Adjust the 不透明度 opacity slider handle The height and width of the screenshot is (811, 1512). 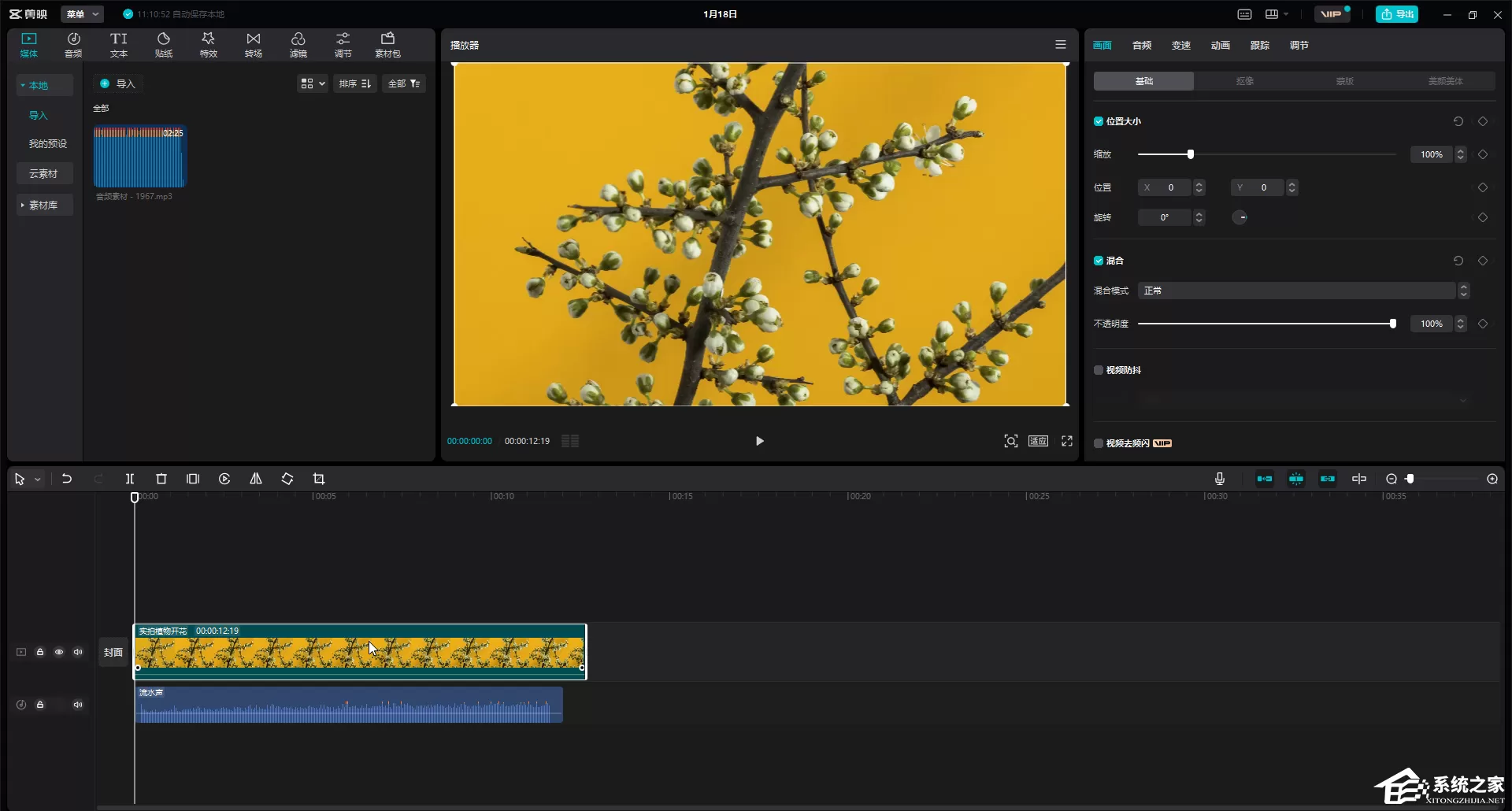tap(1393, 324)
